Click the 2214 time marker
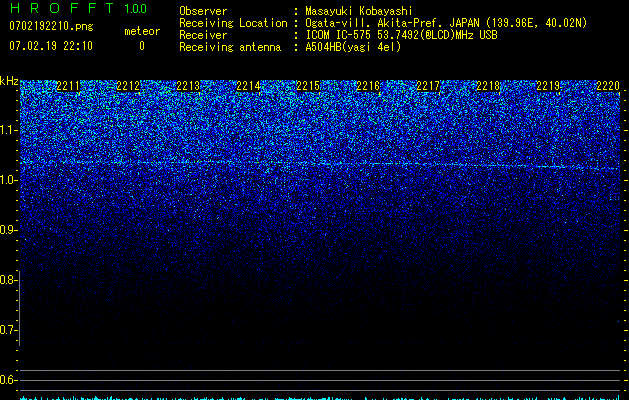The height and width of the screenshot is (400, 629). (x=248, y=86)
